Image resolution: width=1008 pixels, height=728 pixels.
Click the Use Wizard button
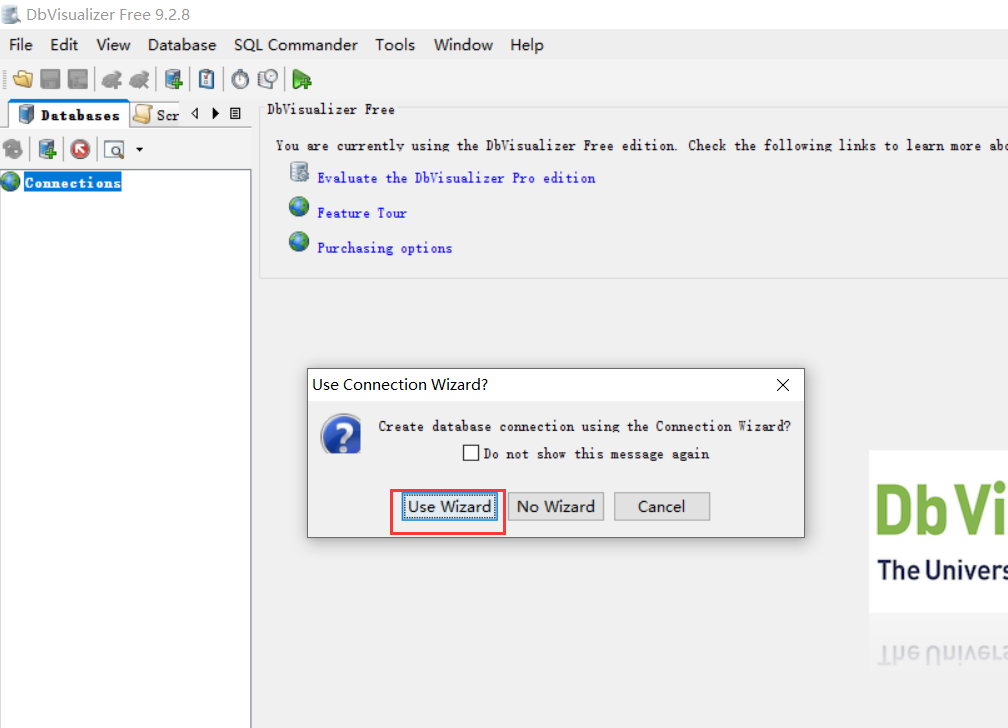point(447,506)
